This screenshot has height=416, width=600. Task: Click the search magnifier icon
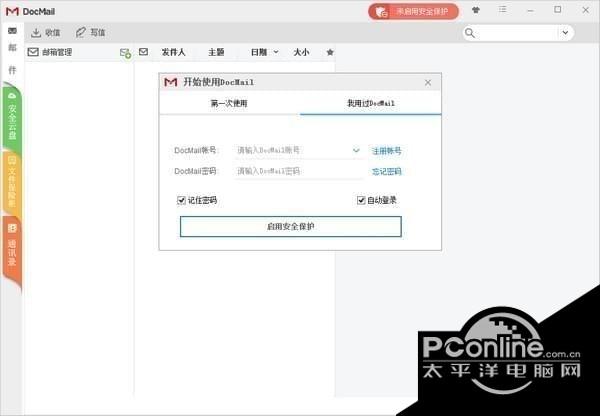click(x=470, y=33)
